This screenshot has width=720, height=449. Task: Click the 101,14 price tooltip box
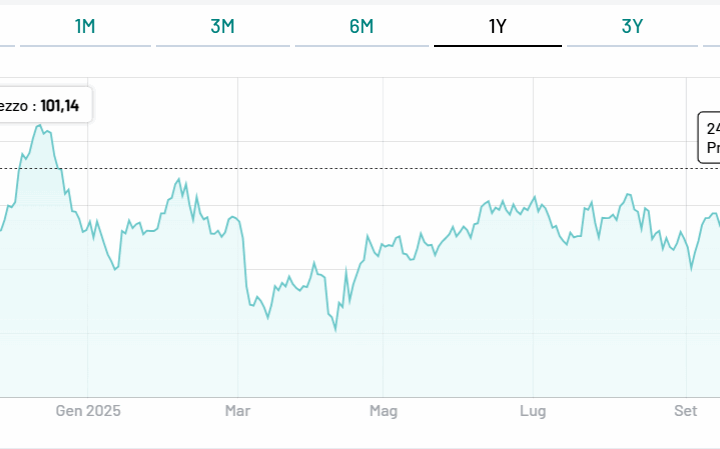(x=45, y=104)
